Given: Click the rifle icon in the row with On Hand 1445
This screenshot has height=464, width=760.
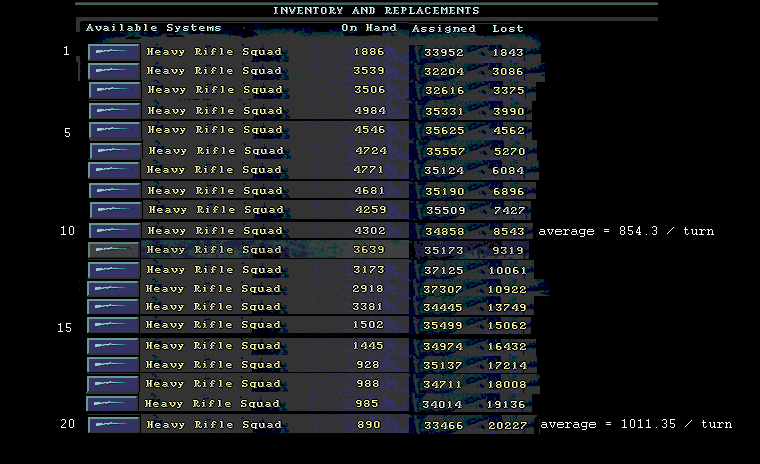Looking at the screenshot, I should [x=113, y=346].
